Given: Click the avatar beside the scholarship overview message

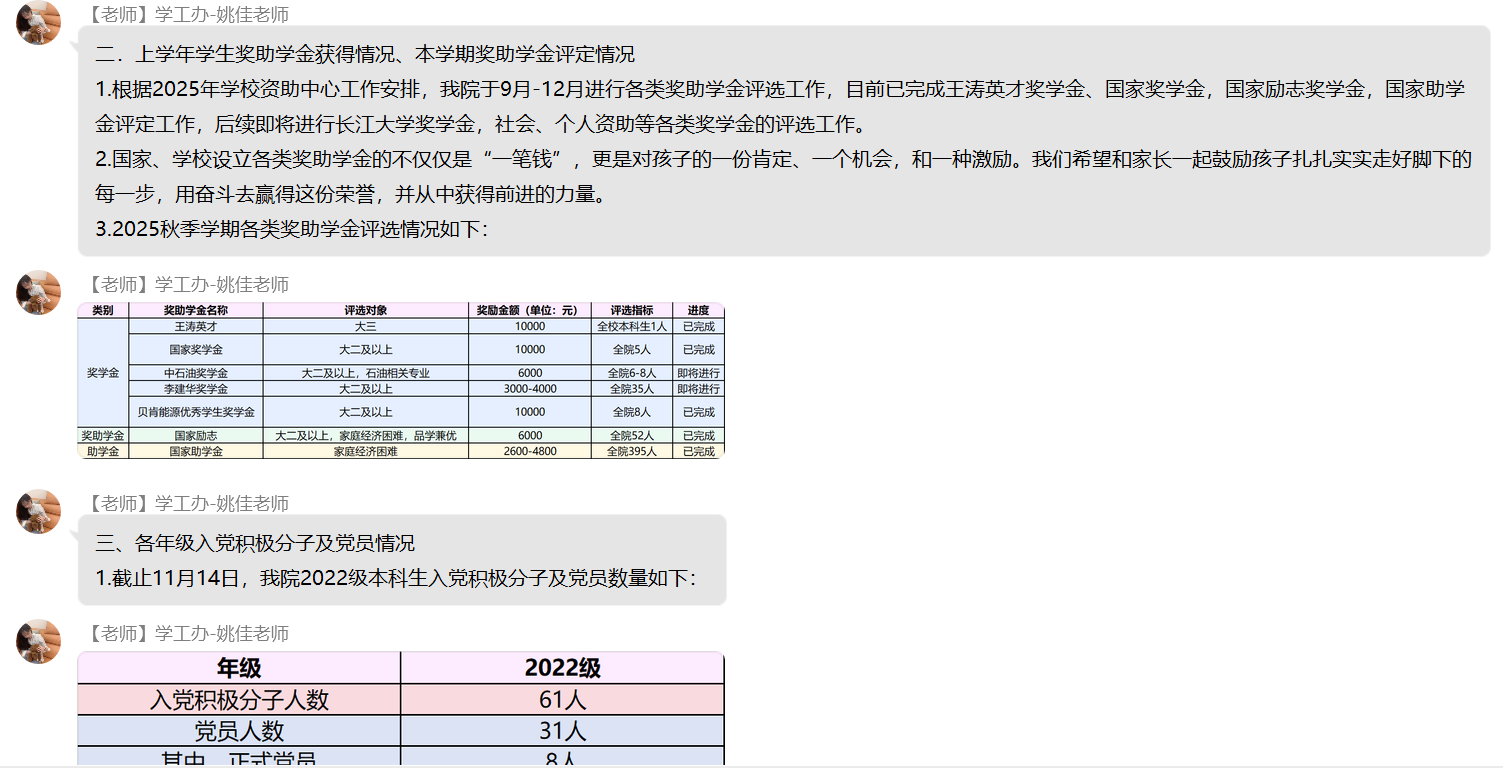Looking at the screenshot, I should 38,22.
